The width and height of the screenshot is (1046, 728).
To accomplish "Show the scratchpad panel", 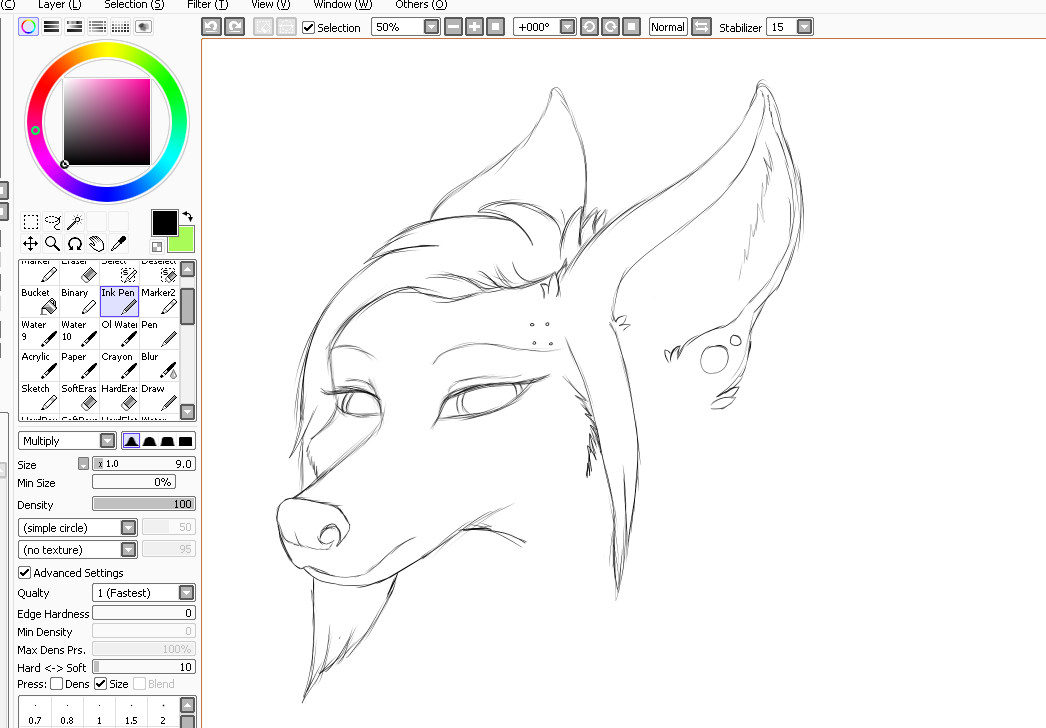I will 143,27.
